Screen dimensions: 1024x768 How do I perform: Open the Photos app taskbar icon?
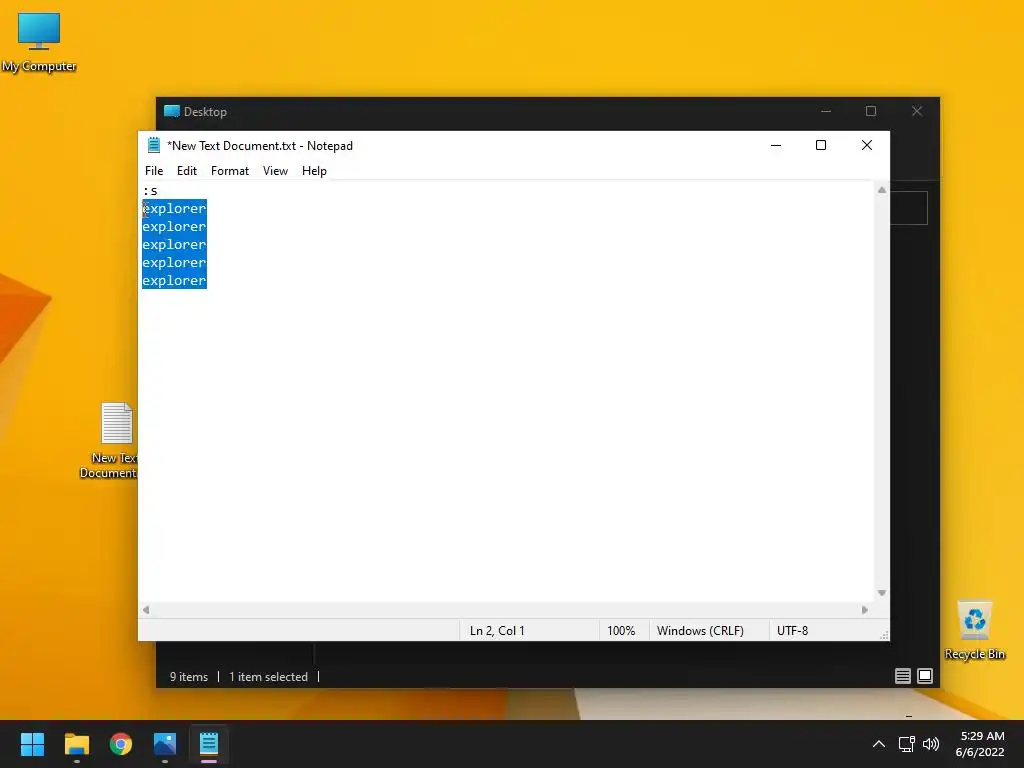tap(165, 744)
